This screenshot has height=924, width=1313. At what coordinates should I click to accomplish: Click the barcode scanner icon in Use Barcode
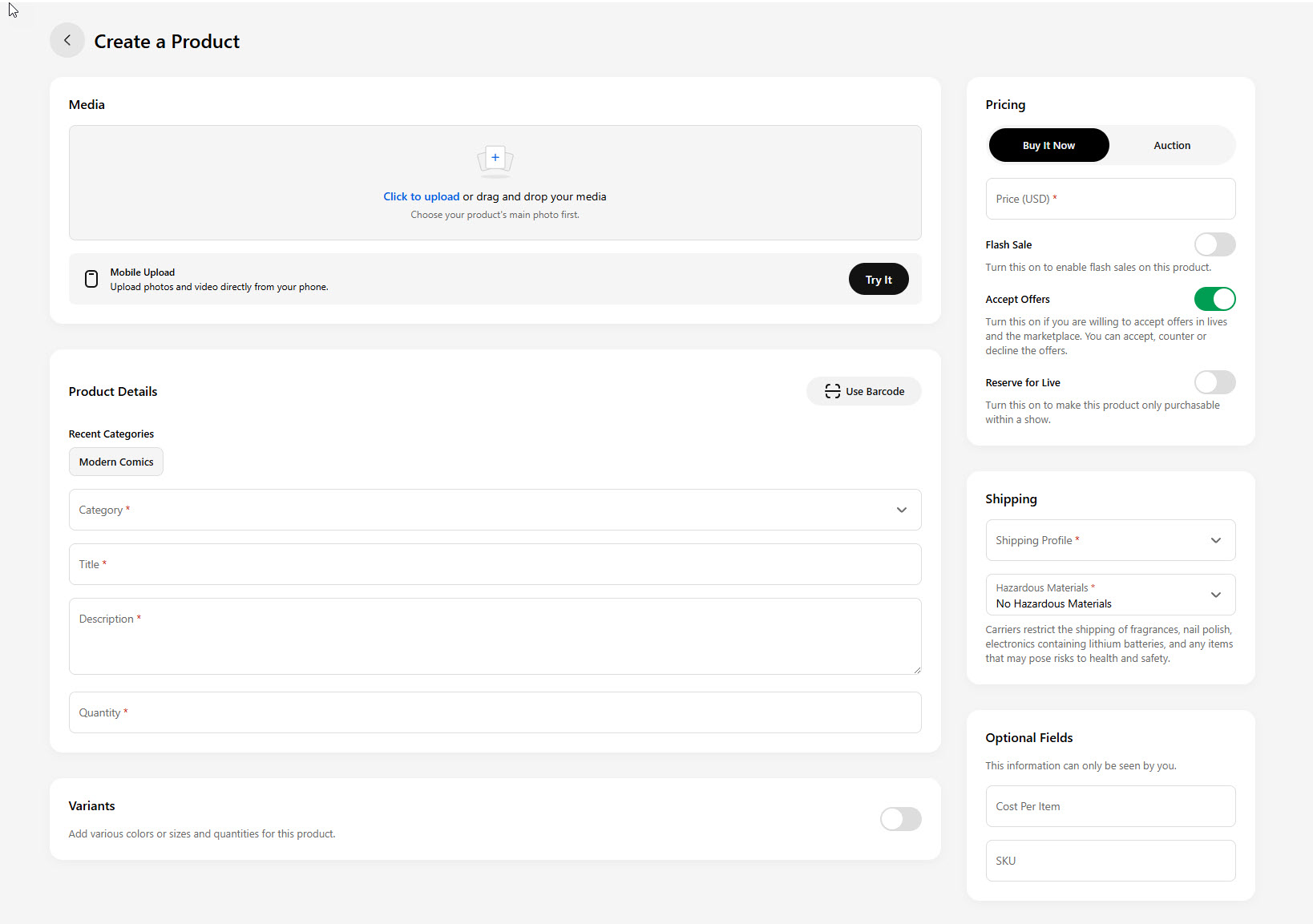[x=833, y=391]
